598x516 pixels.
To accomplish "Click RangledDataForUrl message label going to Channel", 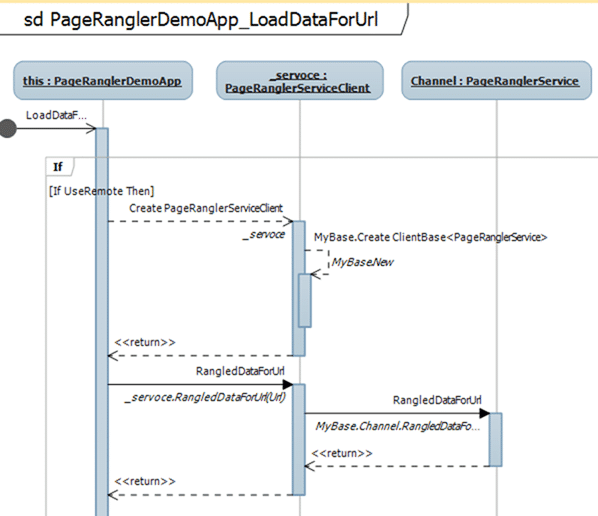I will (437, 400).
